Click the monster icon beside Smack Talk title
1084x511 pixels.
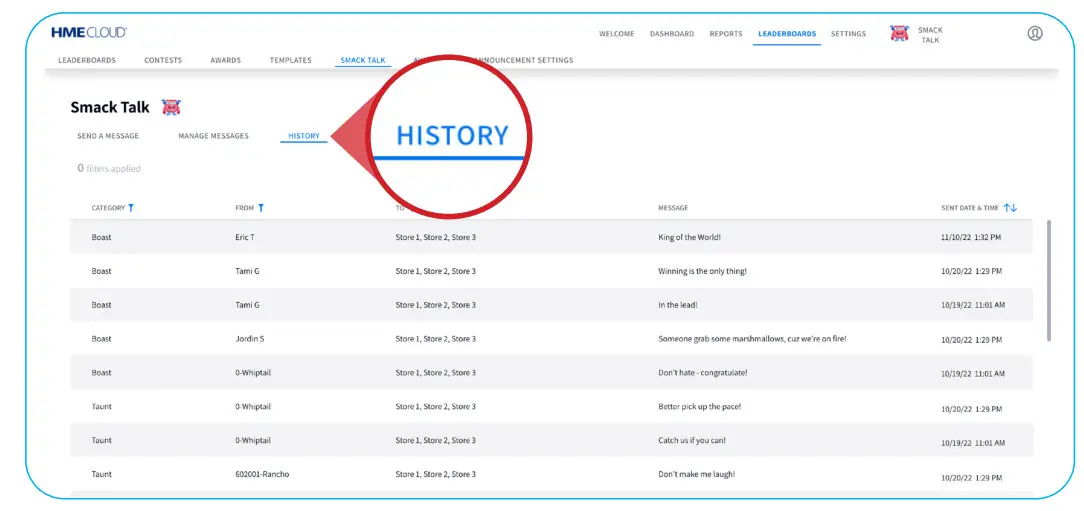click(x=171, y=107)
